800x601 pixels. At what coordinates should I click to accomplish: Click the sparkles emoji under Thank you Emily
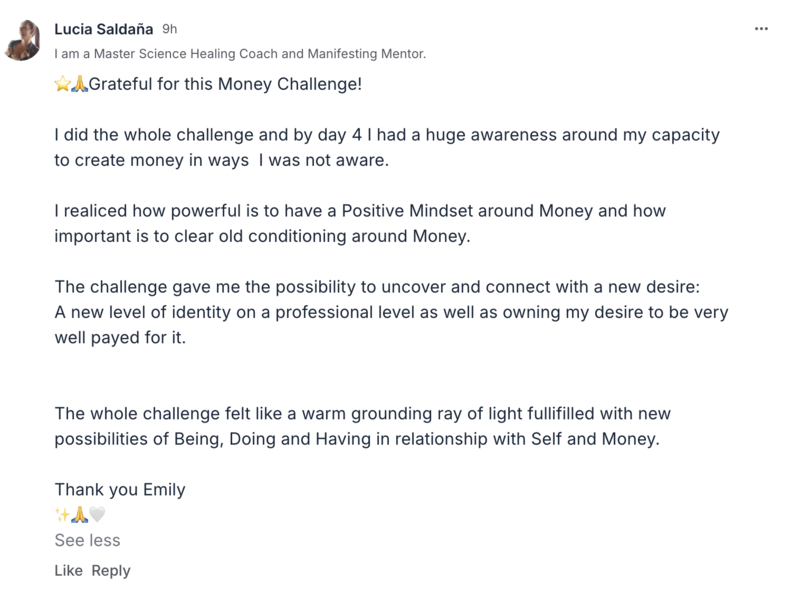(x=62, y=514)
